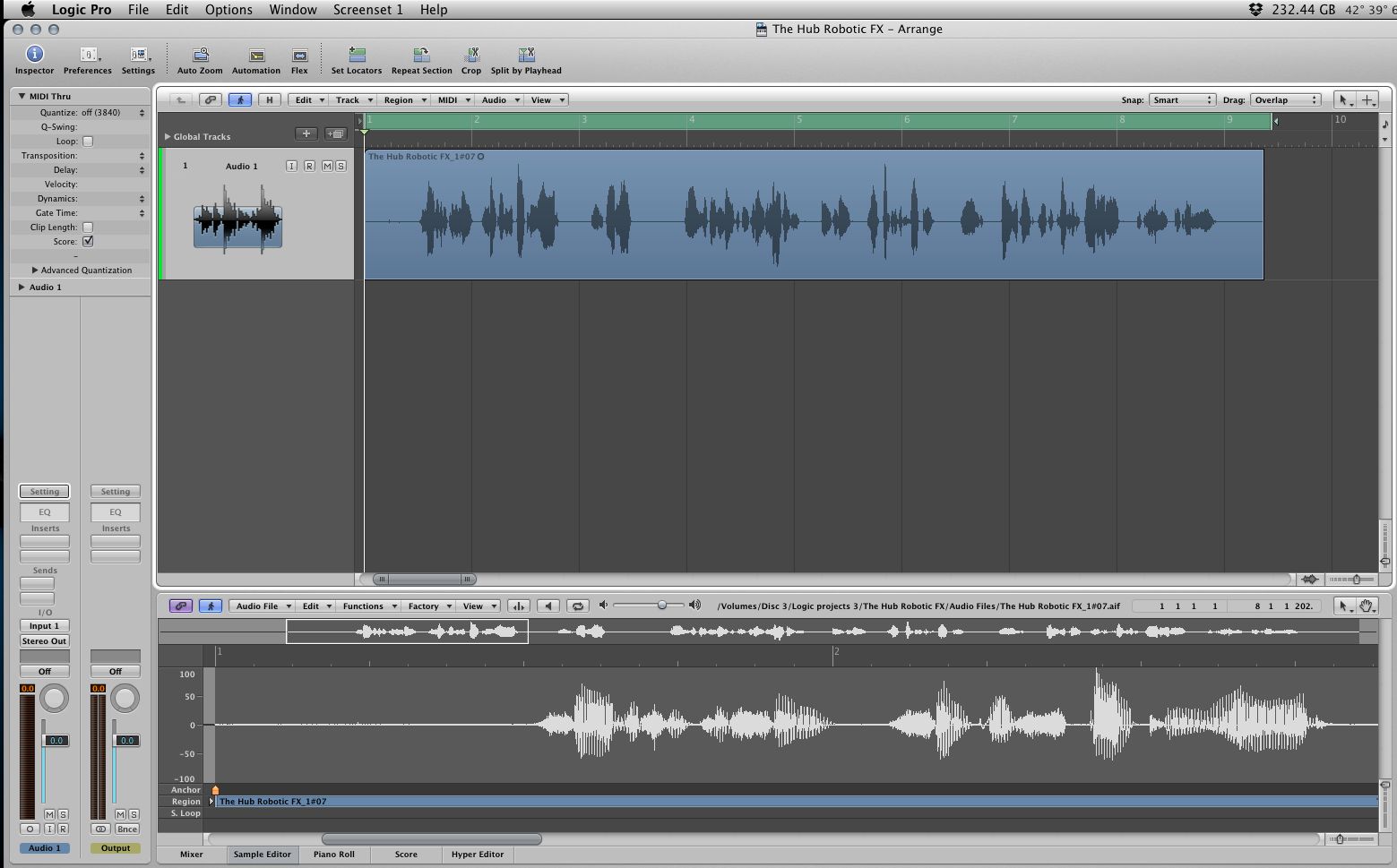Enable the Clip Length checkbox
The image size is (1397, 868).
click(x=88, y=228)
